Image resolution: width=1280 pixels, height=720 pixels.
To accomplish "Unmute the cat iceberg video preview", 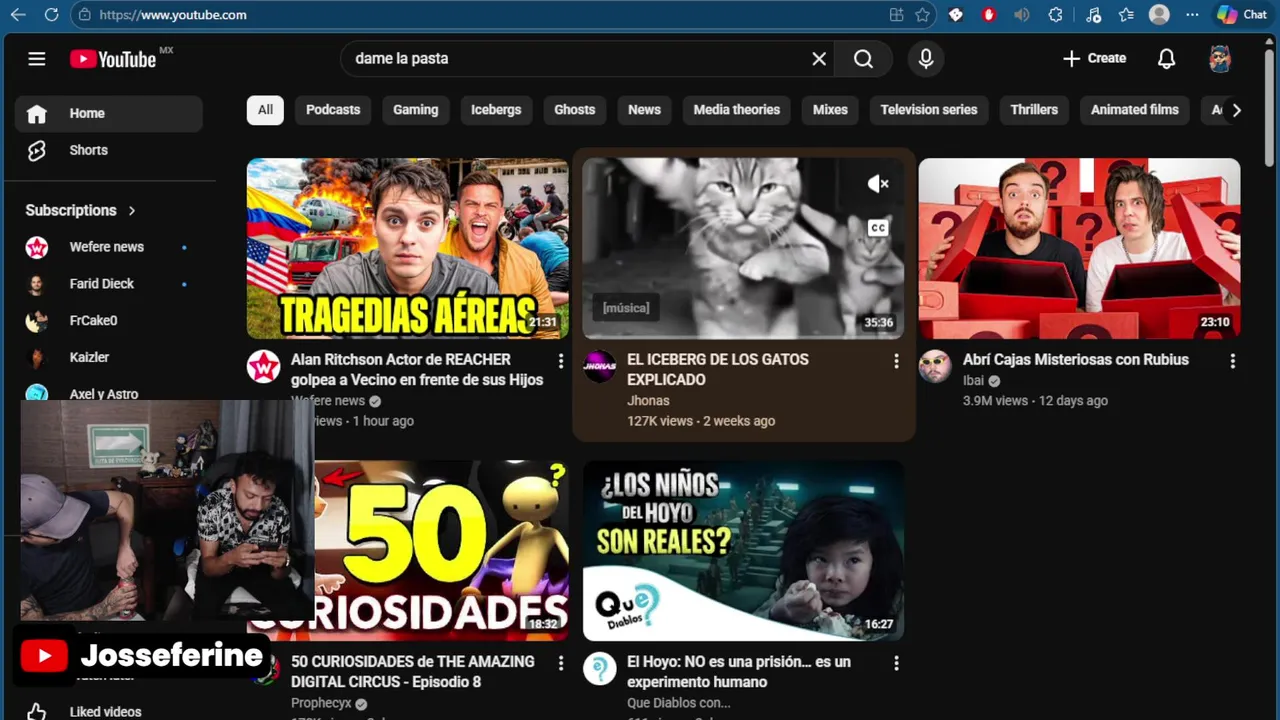I will pyautogui.click(x=878, y=184).
